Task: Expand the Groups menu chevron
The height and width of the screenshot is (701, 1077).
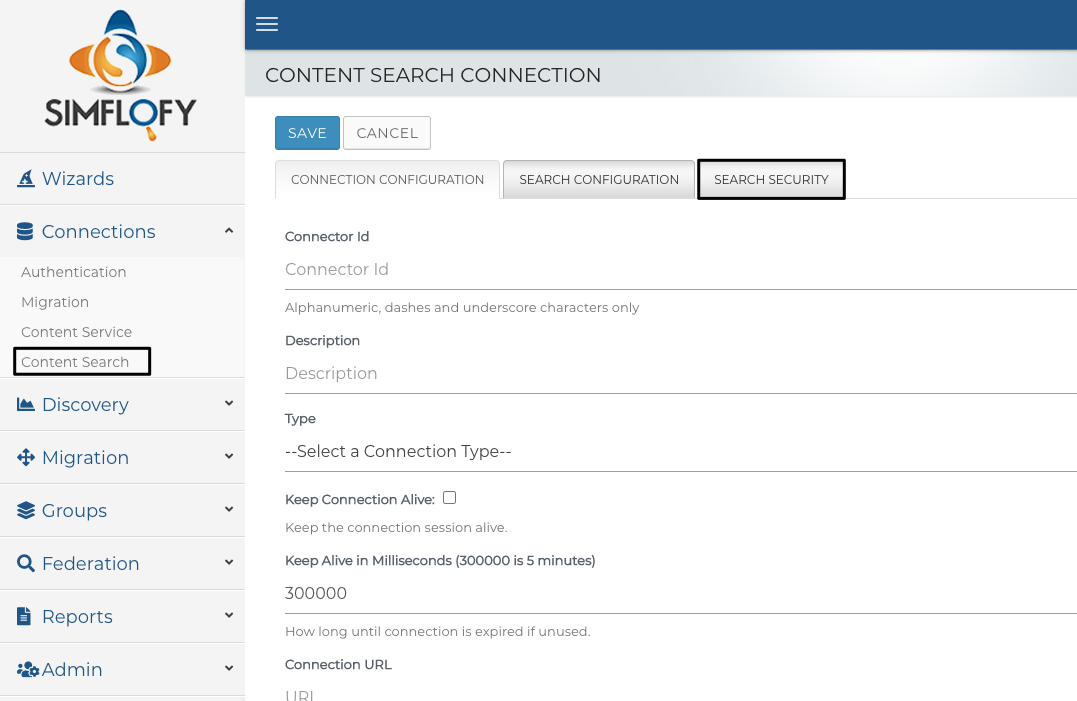Action: (x=229, y=509)
